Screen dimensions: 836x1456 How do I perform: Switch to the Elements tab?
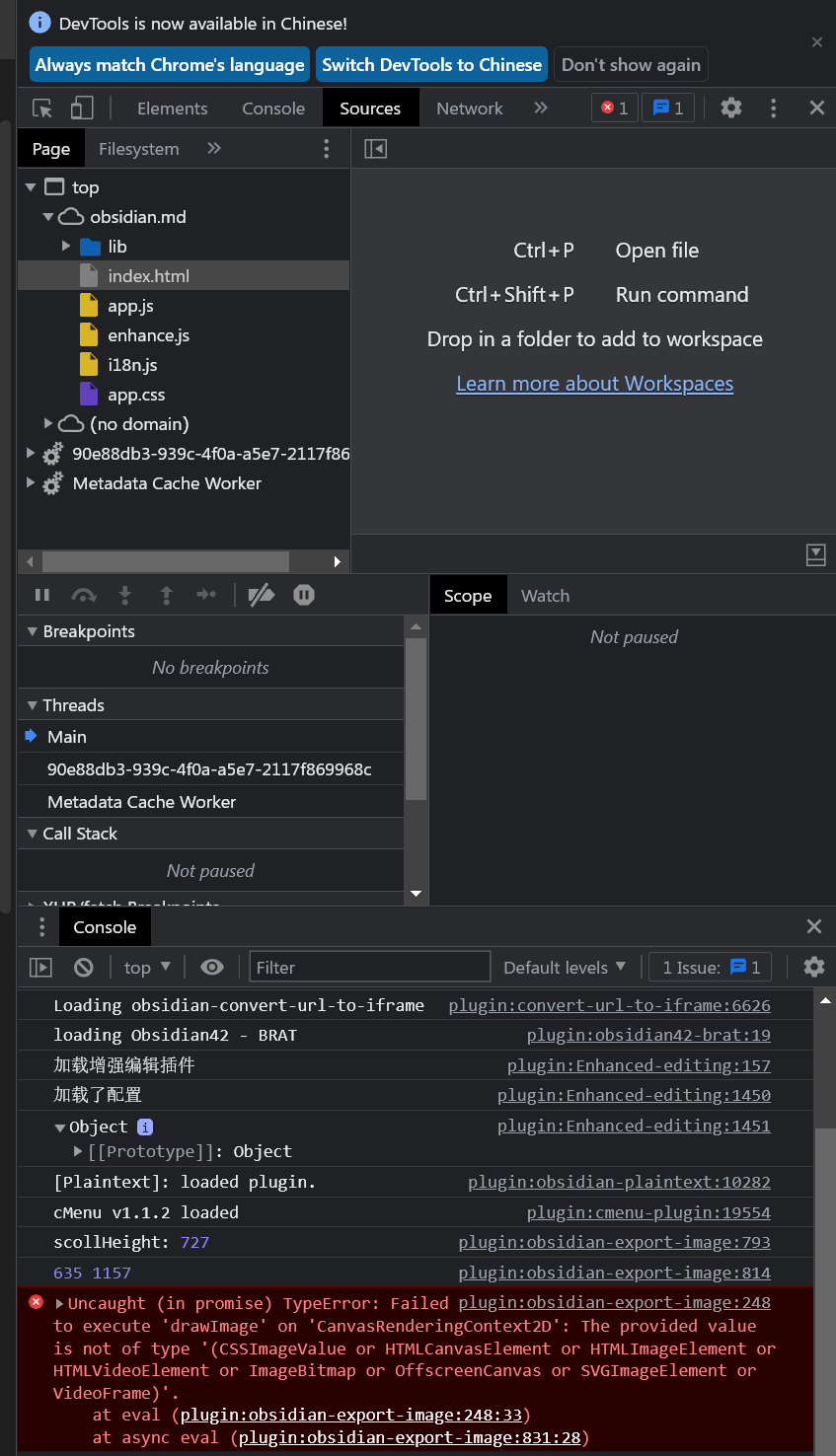coord(172,108)
